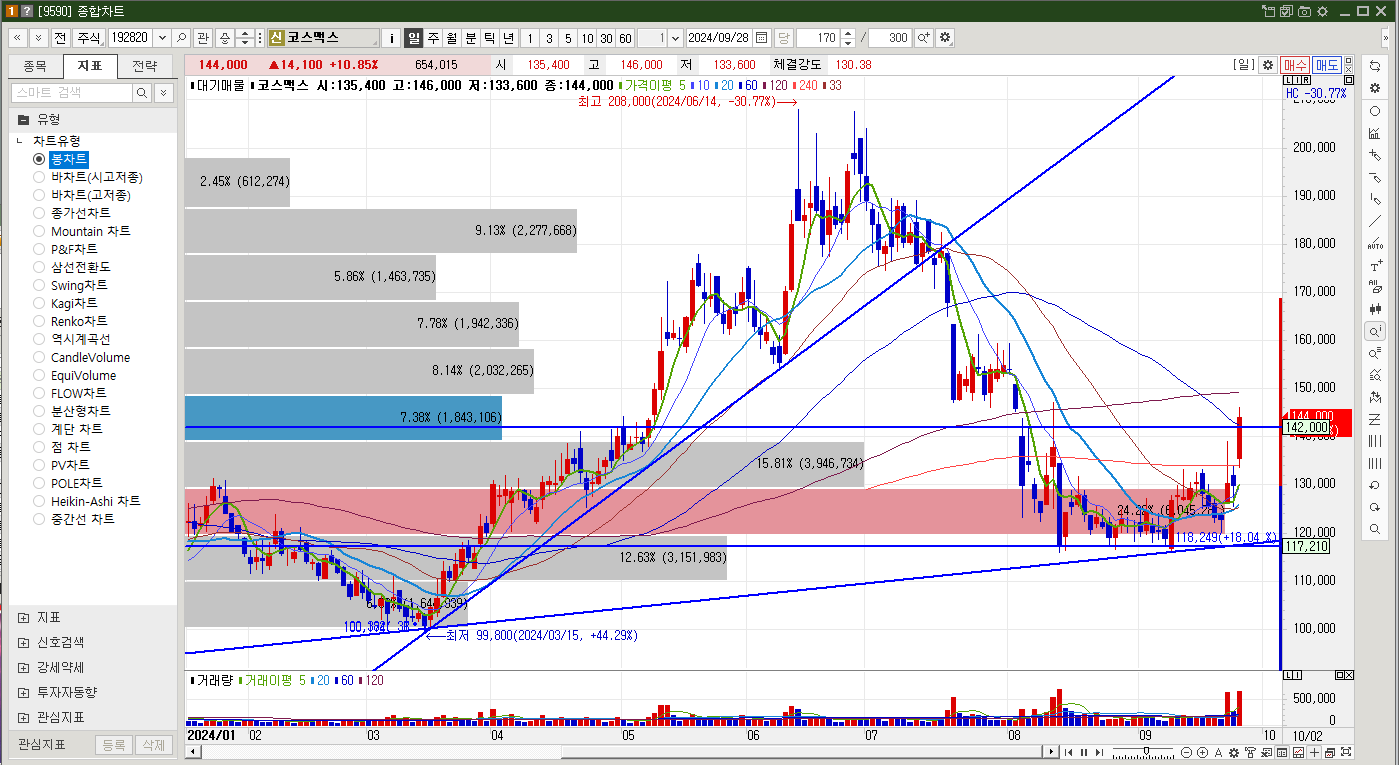Select the Mountain 차트 radio option
1399x765 pixels.
pyautogui.click(x=39, y=231)
